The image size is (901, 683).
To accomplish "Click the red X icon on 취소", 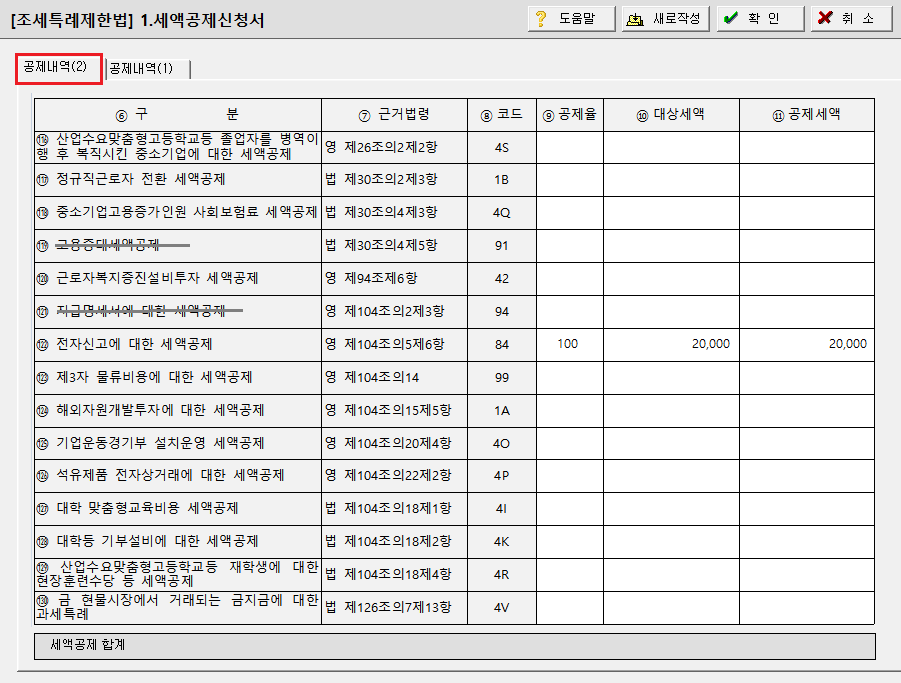I will coord(825,18).
